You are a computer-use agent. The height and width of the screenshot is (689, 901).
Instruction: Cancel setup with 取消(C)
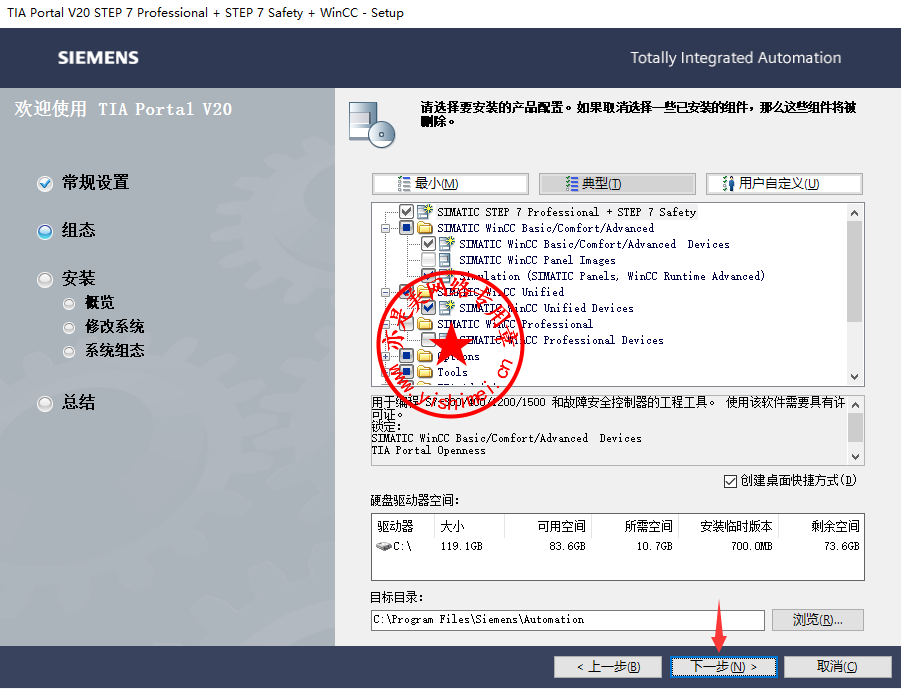[x=838, y=667]
